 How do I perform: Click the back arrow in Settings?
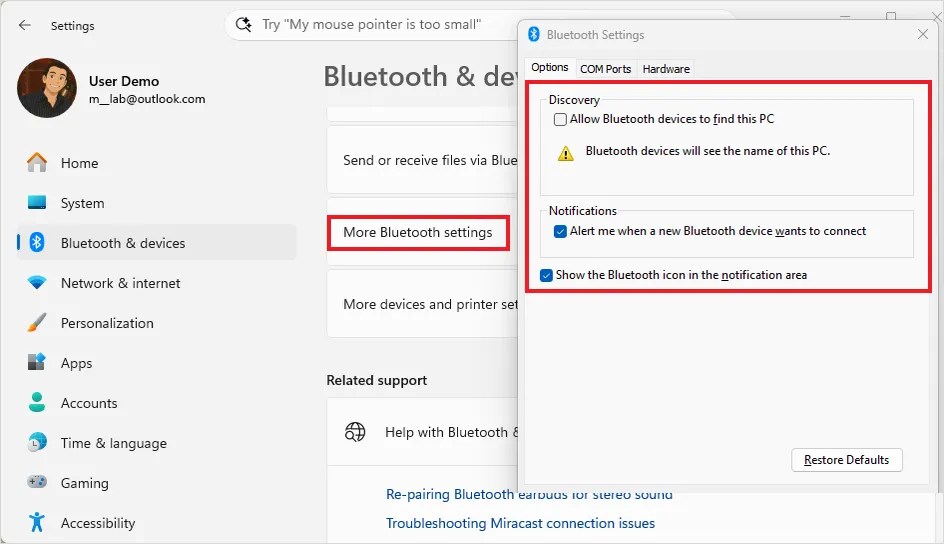point(25,25)
